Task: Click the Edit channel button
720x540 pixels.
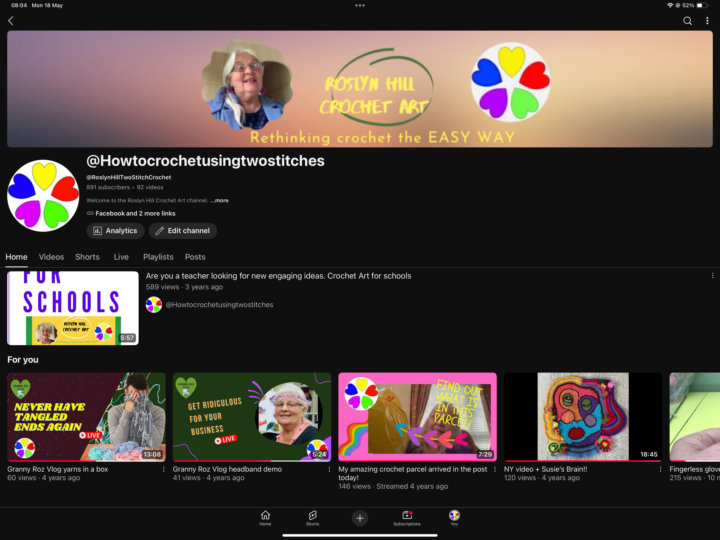Action: 183,231
